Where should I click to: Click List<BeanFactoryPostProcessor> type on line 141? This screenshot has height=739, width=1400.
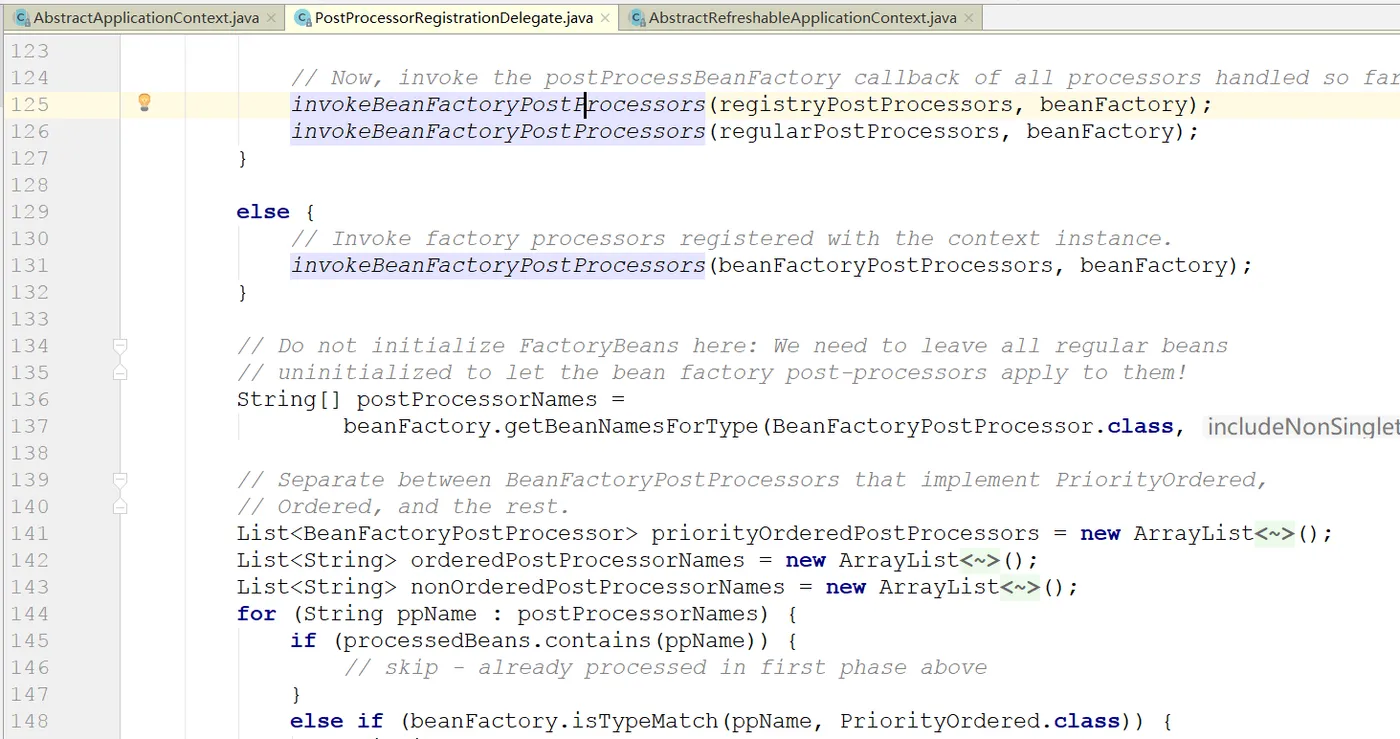click(437, 533)
